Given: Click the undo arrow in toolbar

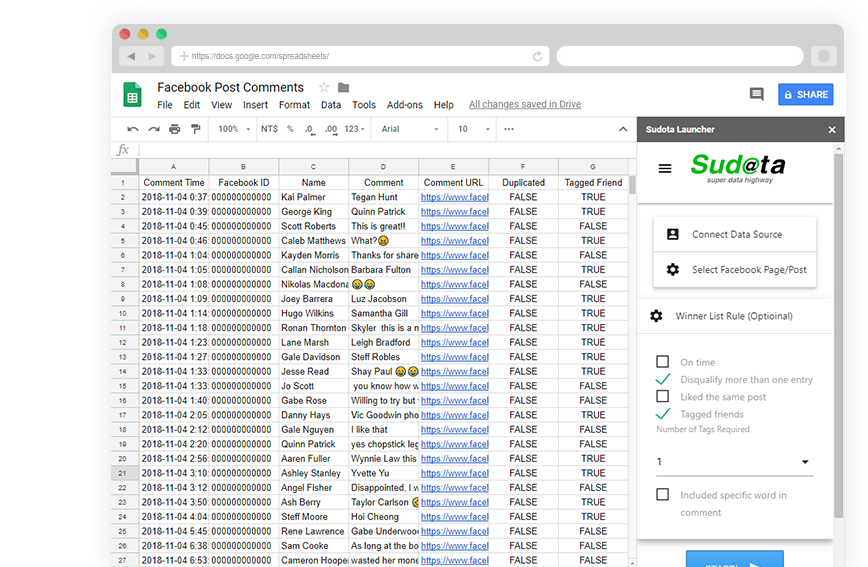Looking at the screenshot, I should pyautogui.click(x=132, y=129).
